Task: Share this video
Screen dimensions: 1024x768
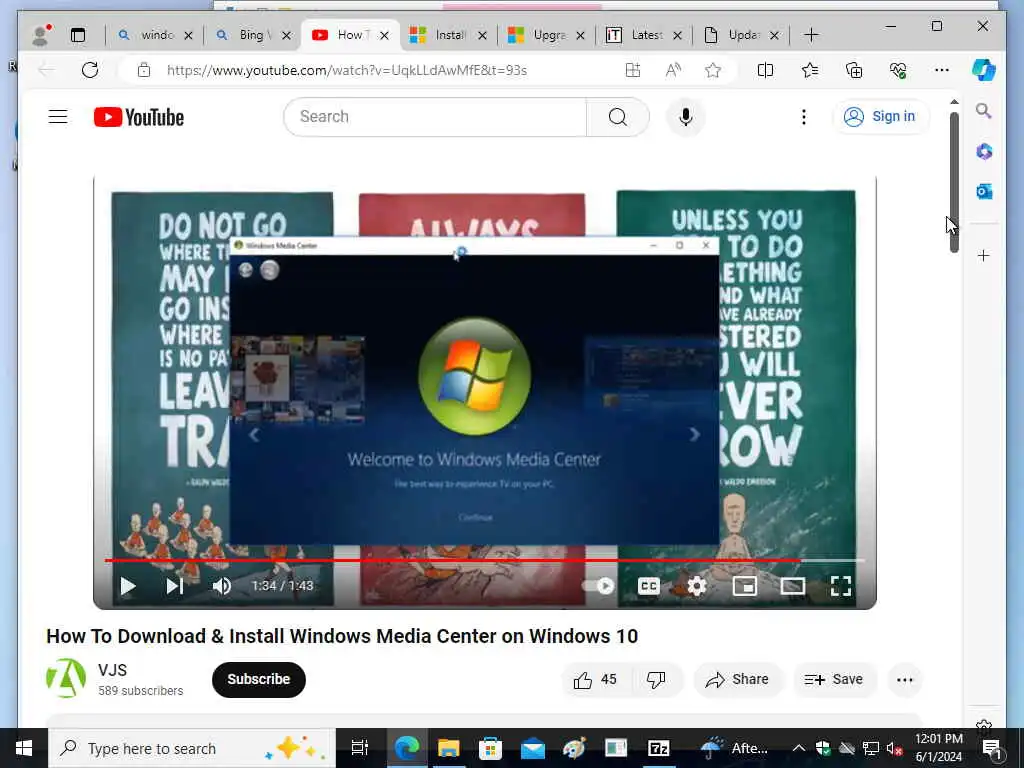Action: pos(737,680)
